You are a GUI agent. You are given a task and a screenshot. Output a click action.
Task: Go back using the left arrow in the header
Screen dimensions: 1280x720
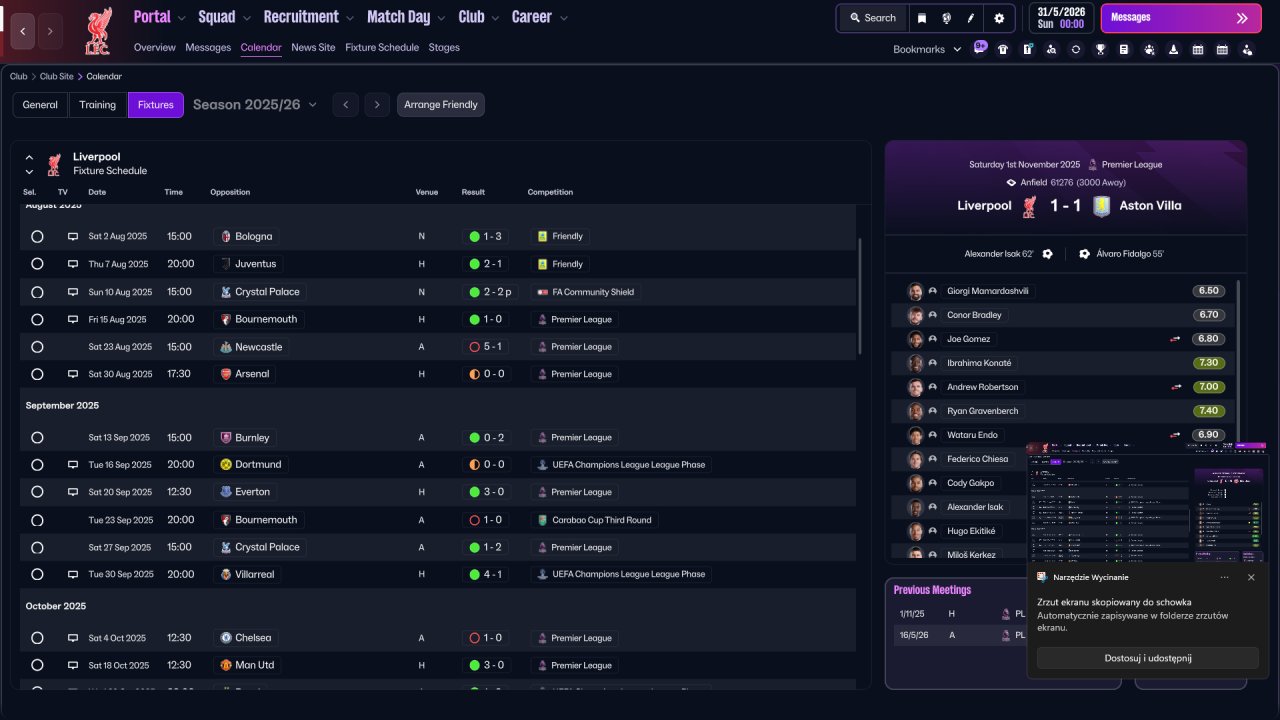pos(23,31)
